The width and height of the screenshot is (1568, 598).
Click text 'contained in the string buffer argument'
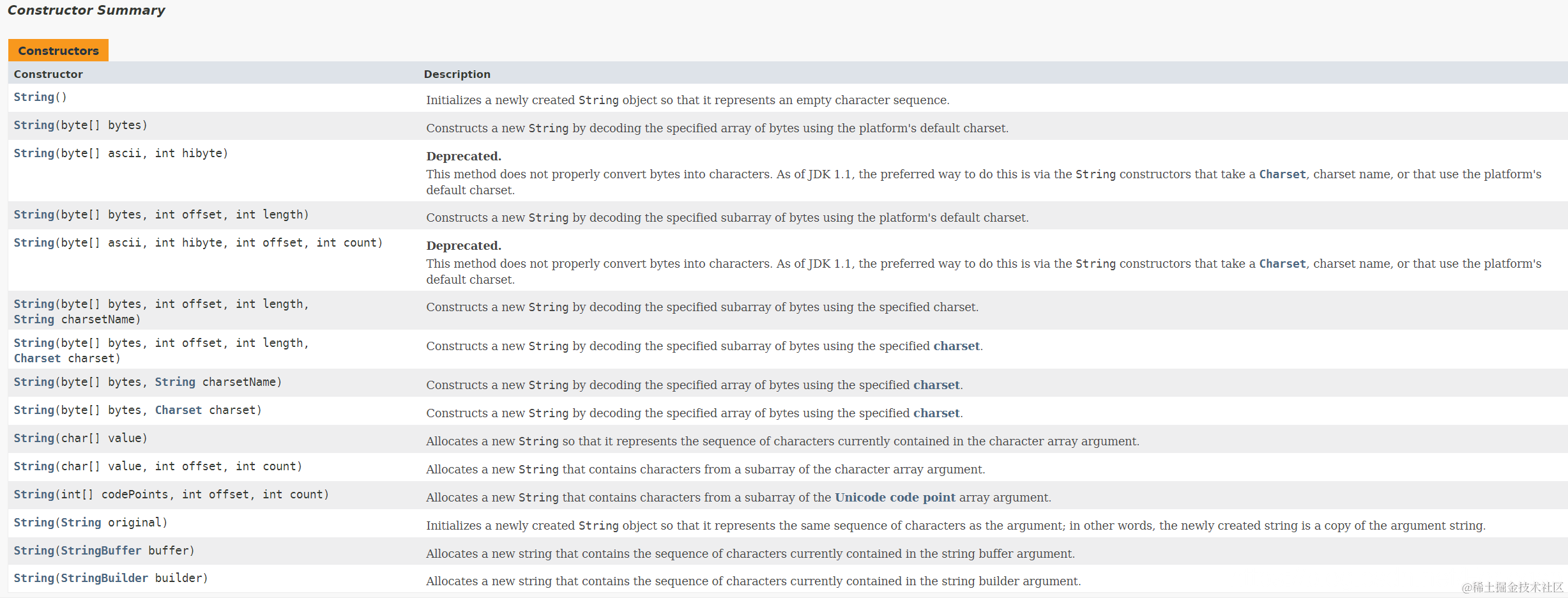(x=963, y=553)
